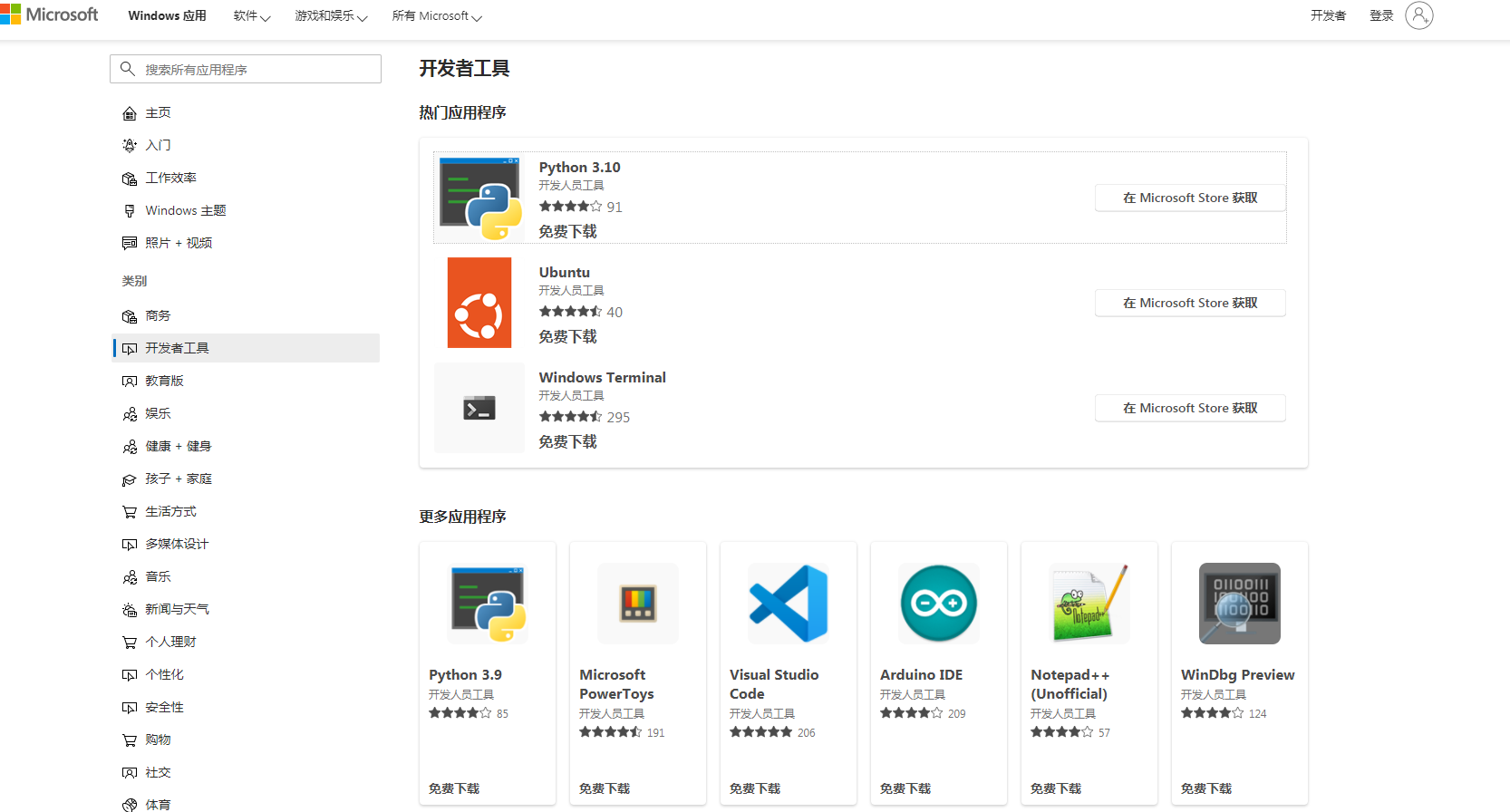Click the 健康 + 健身 category icon
The width and height of the screenshot is (1510, 812).
130,447
